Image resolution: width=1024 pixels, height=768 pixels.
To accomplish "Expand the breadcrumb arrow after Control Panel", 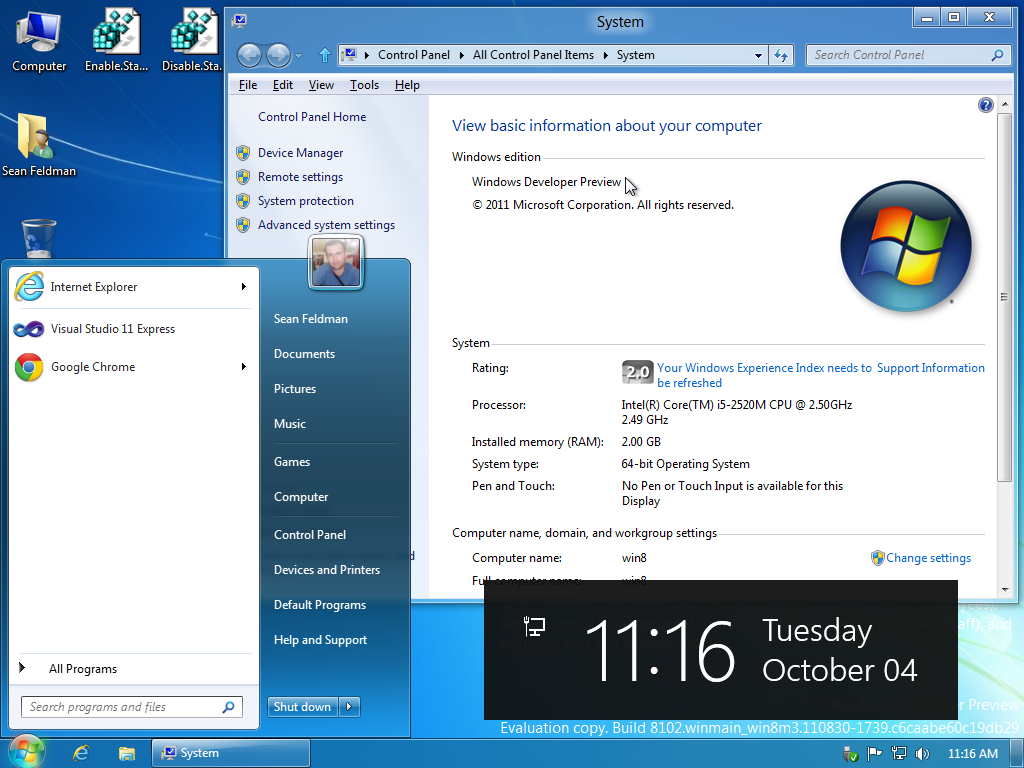I will (x=462, y=56).
